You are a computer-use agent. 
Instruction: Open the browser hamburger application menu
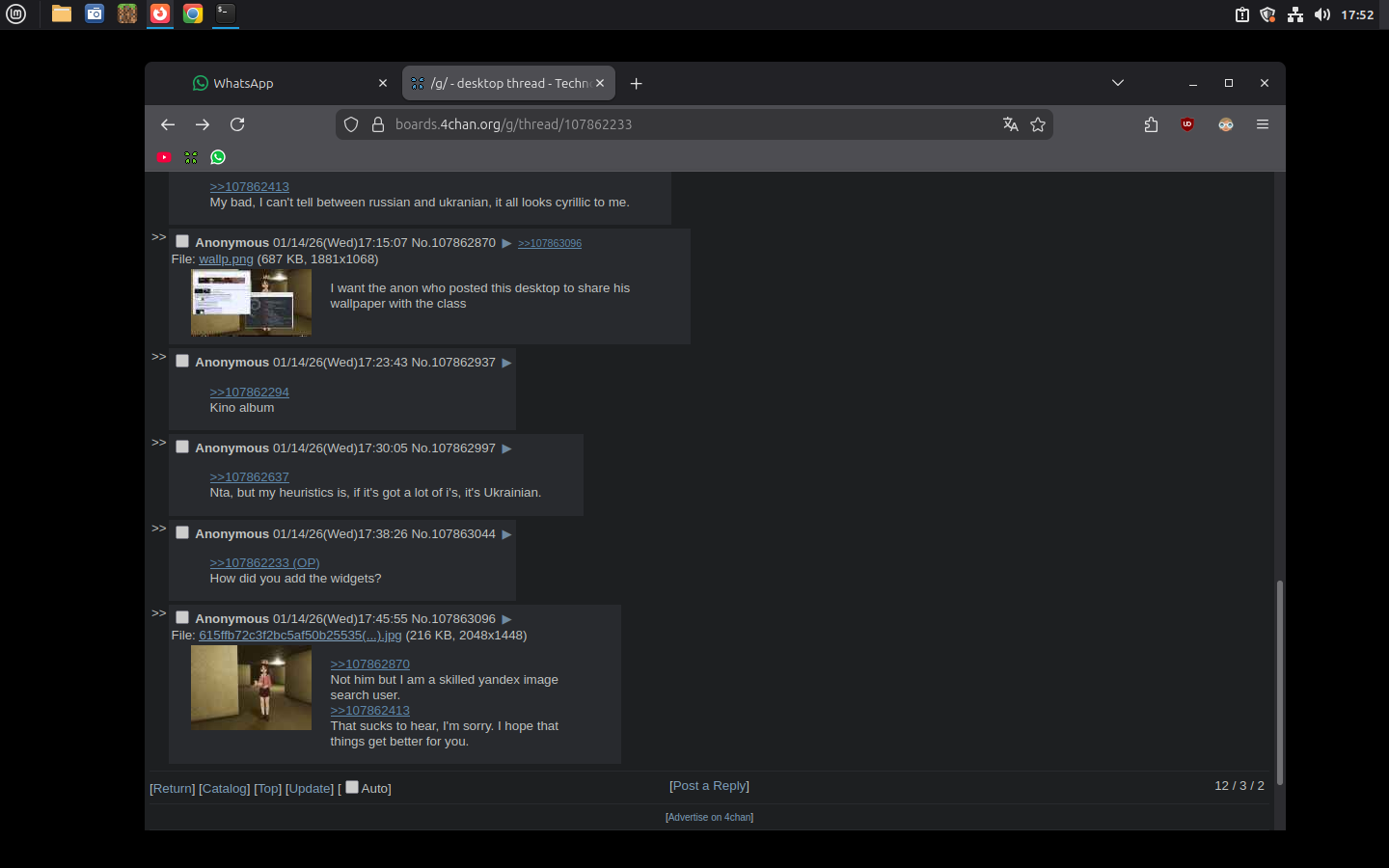click(1263, 124)
